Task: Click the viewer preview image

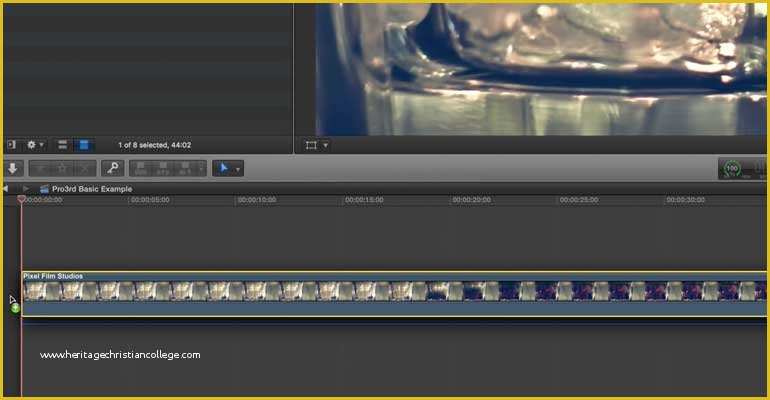Action: pyautogui.click(x=540, y=70)
